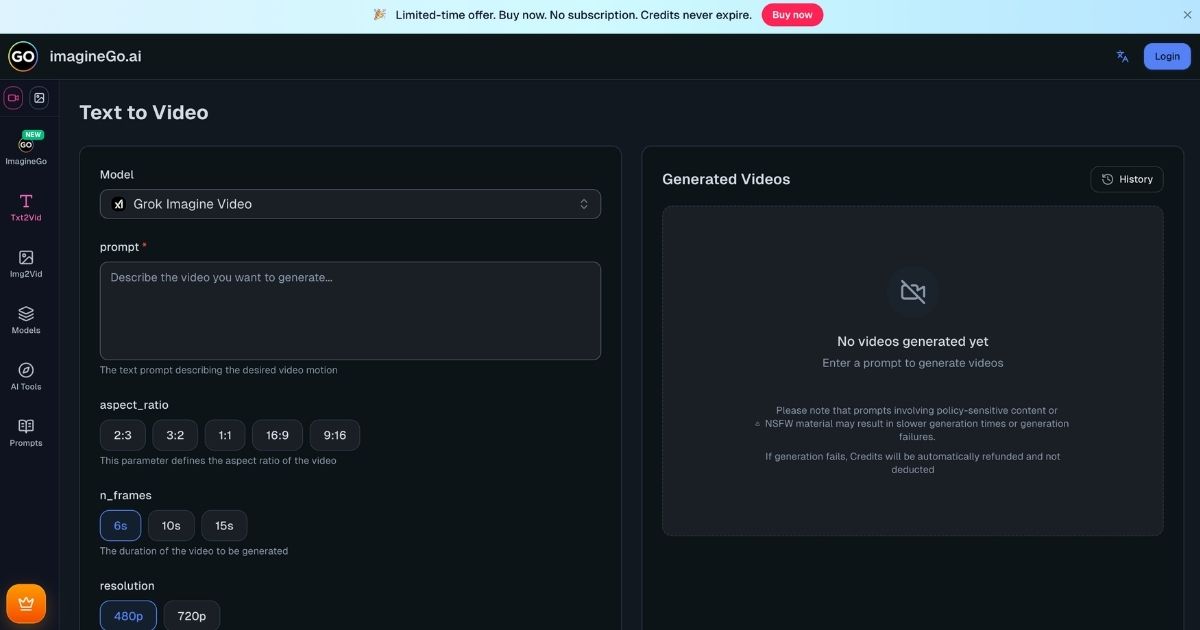
Task: Click the Text to Video heading
Action: (x=144, y=113)
